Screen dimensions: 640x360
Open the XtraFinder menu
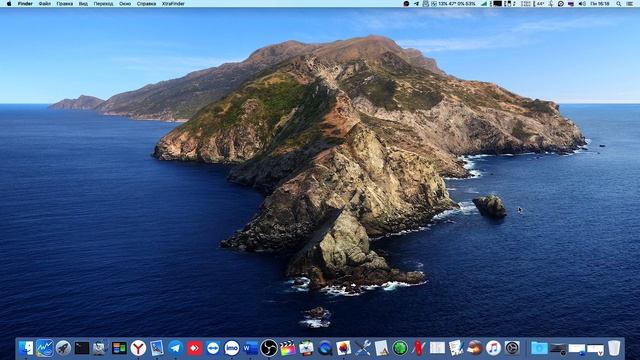click(x=173, y=4)
